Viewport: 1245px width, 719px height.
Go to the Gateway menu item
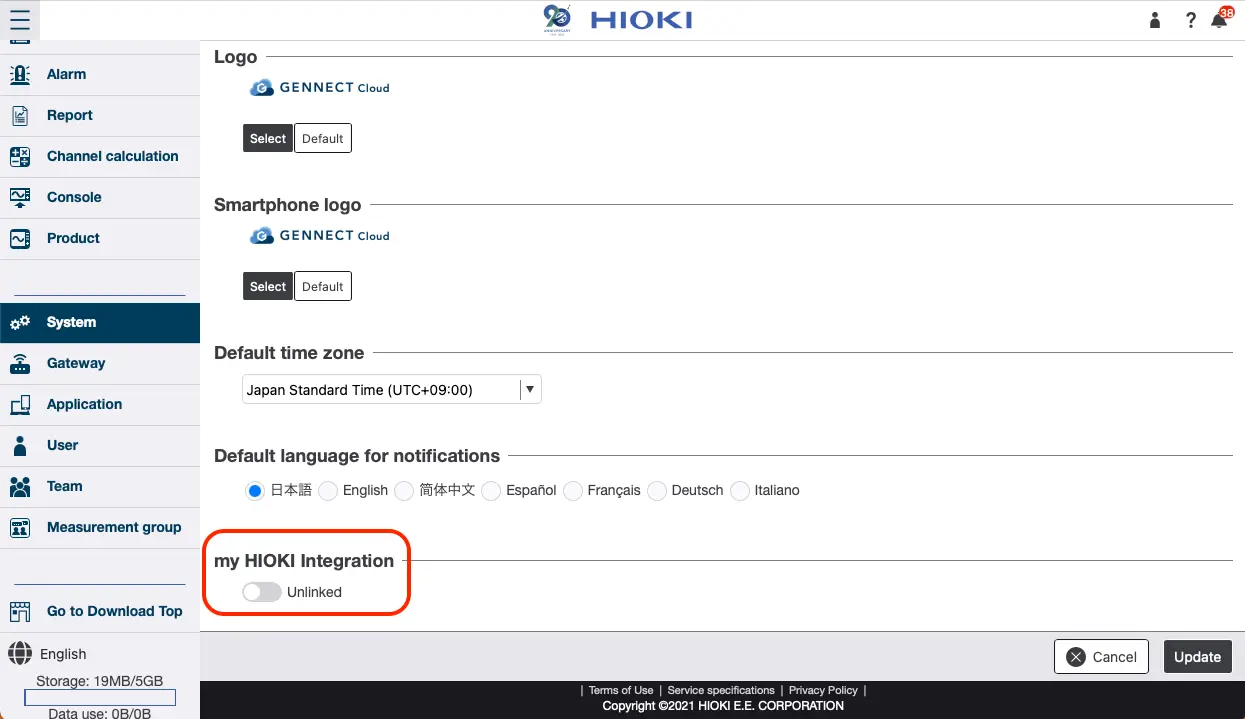tap(100, 363)
